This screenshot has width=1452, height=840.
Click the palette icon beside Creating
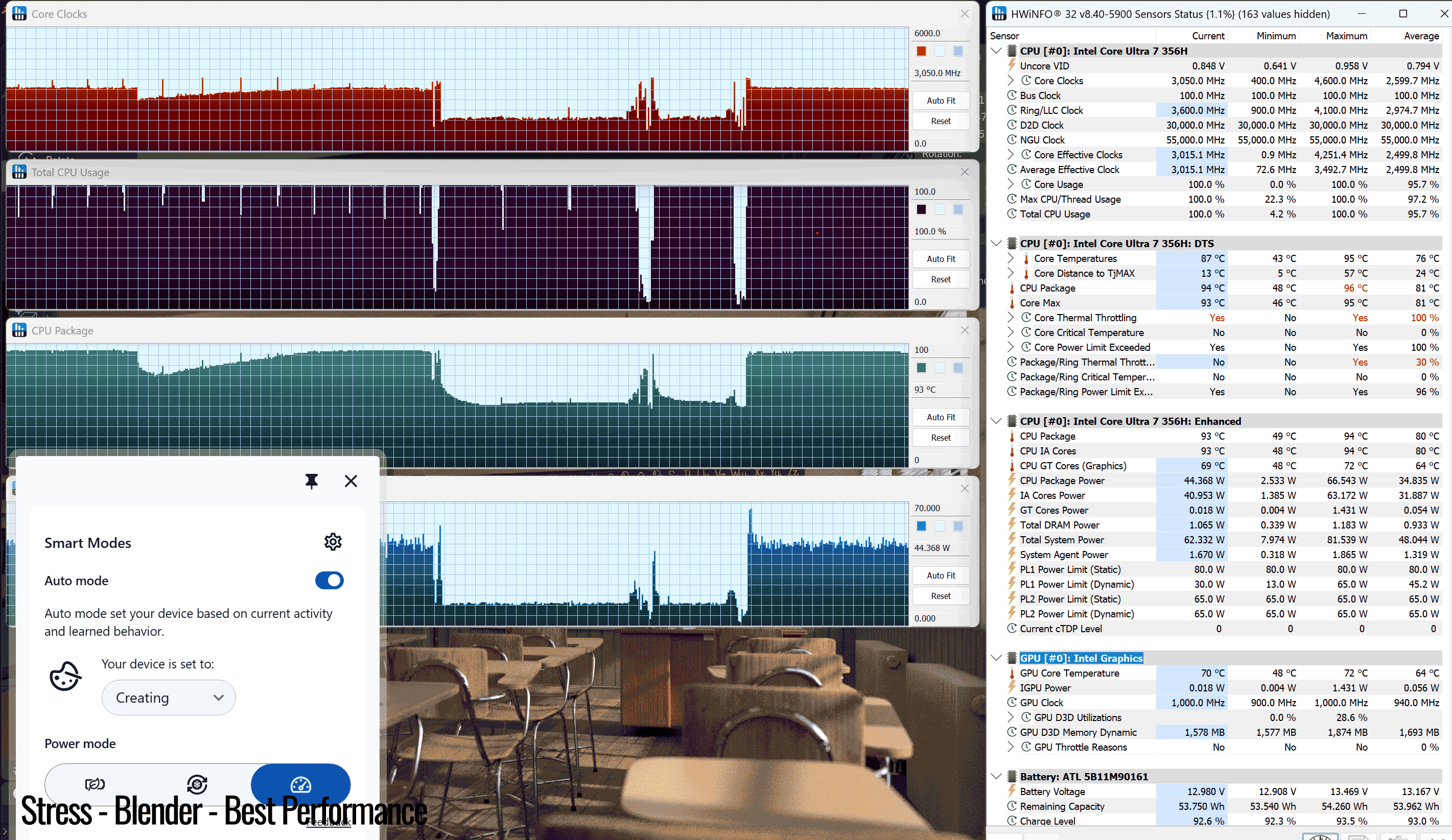pos(65,676)
